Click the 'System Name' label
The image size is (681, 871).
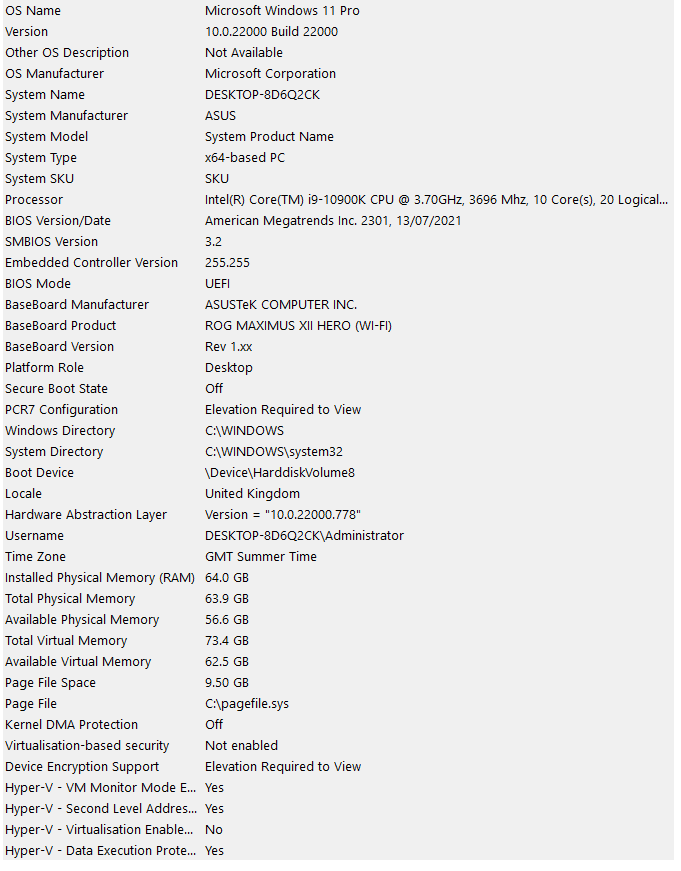[x=44, y=95]
